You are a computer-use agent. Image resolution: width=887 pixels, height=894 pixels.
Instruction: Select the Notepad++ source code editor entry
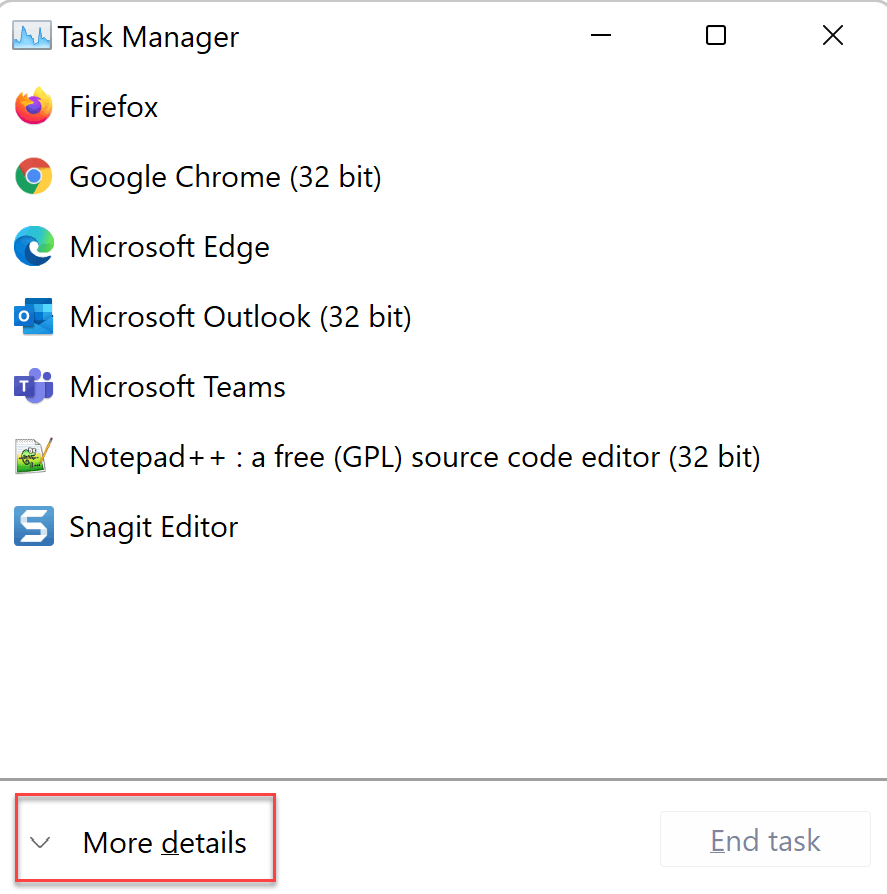[415, 457]
